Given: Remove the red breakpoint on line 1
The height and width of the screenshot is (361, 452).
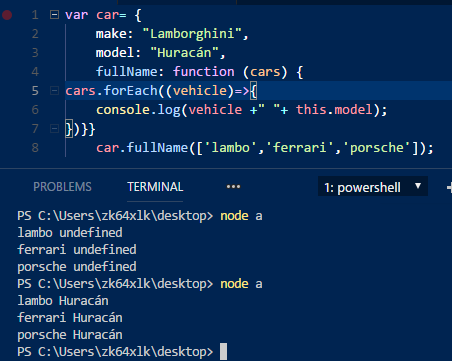Looking at the screenshot, I should tap(7, 15).
